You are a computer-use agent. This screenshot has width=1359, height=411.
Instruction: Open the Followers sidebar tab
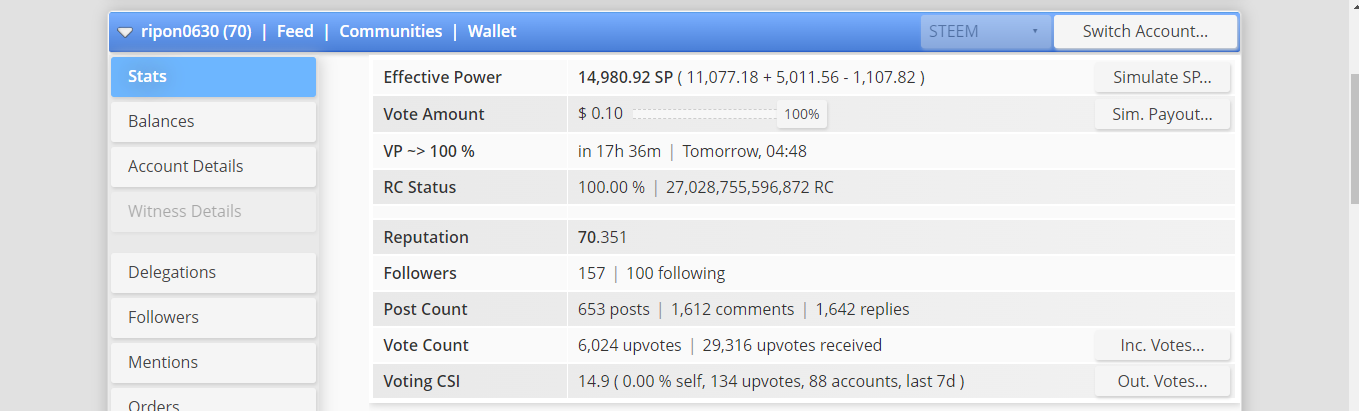coord(213,317)
